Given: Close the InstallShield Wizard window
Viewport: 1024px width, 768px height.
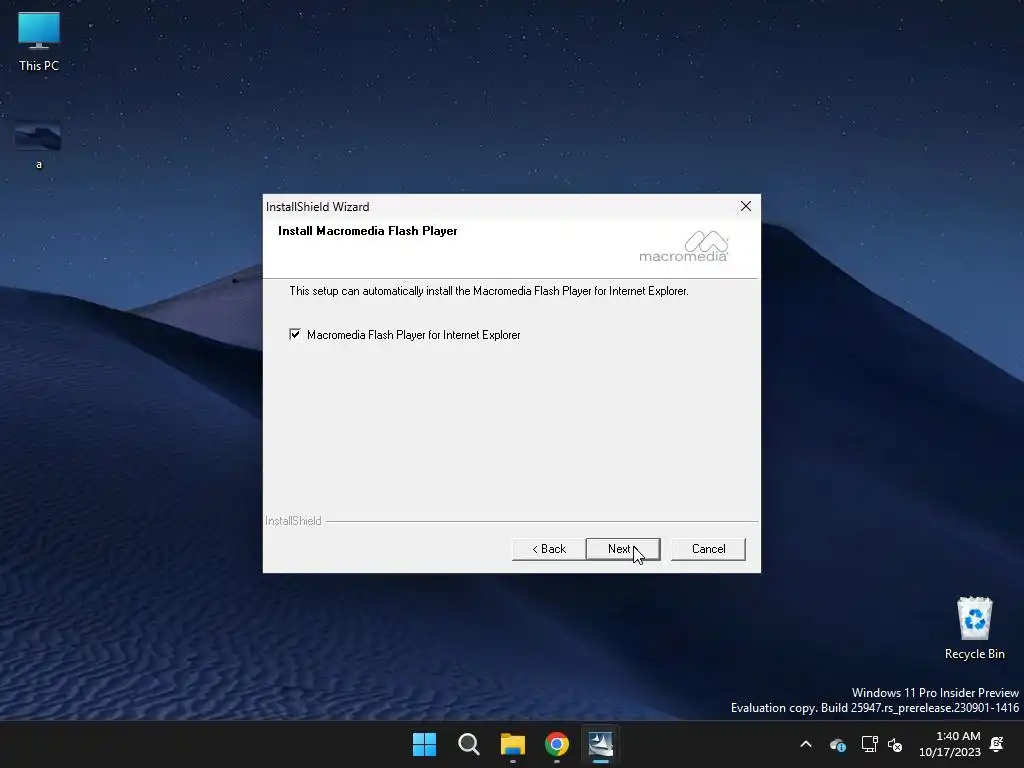Looking at the screenshot, I should (x=746, y=206).
